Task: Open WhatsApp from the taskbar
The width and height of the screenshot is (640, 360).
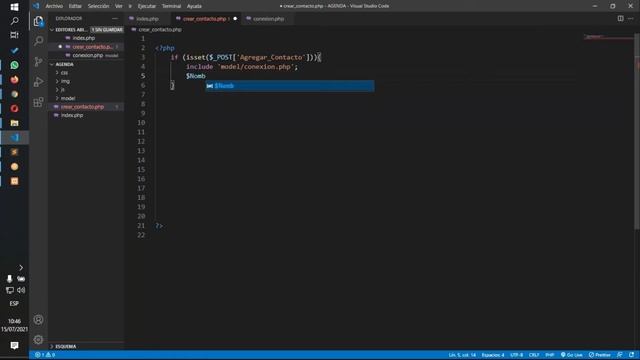Action: [x=14, y=65]
